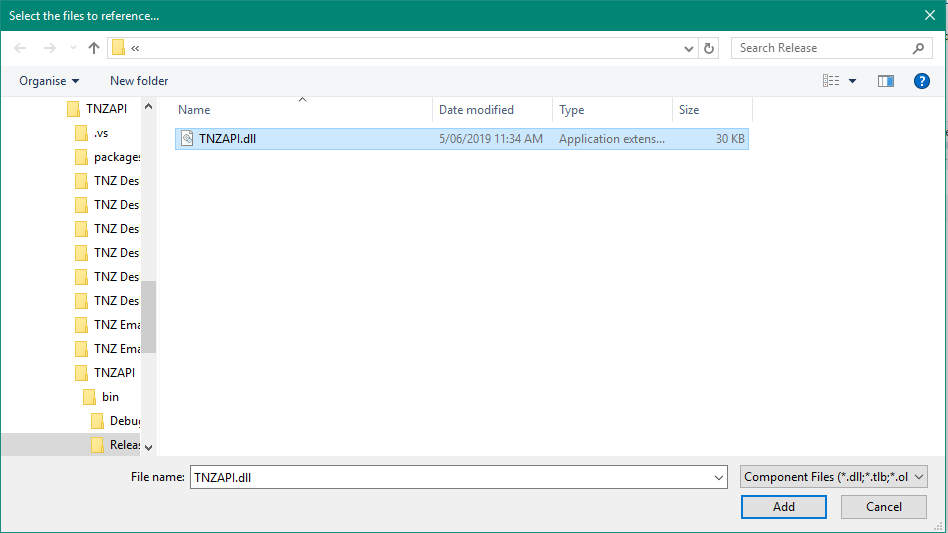
Task: Click the search magnifier icon
Action: point(918,48)
